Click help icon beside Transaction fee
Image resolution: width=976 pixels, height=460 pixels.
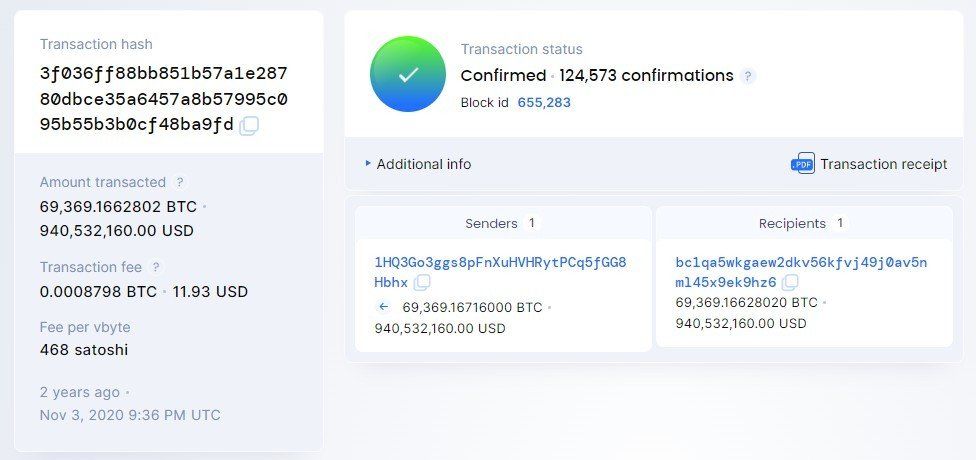click(x=156, y=267)
